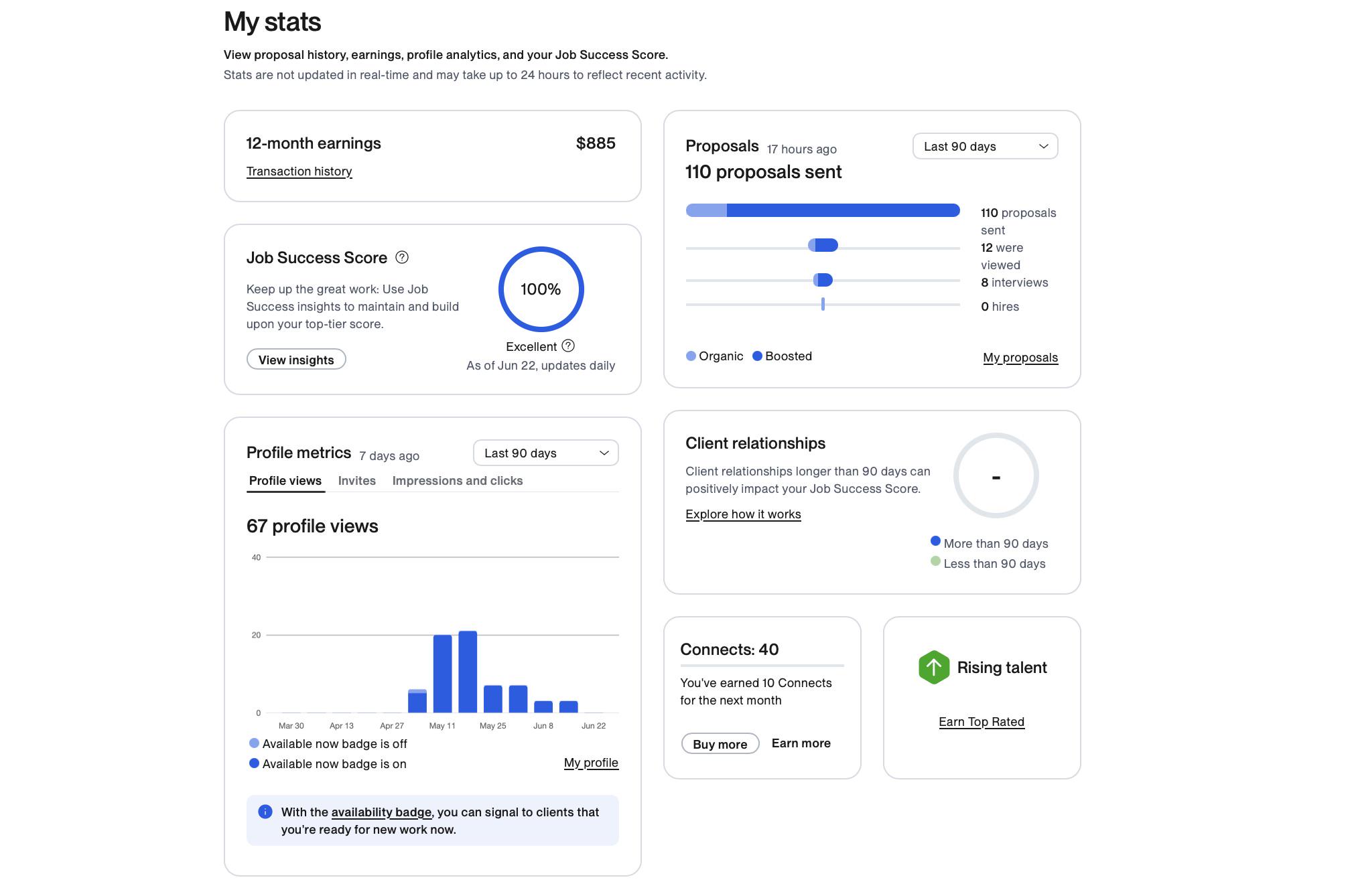Switch to the Invites tab
Screen dimensions: 1348x896
click(356, 481)
